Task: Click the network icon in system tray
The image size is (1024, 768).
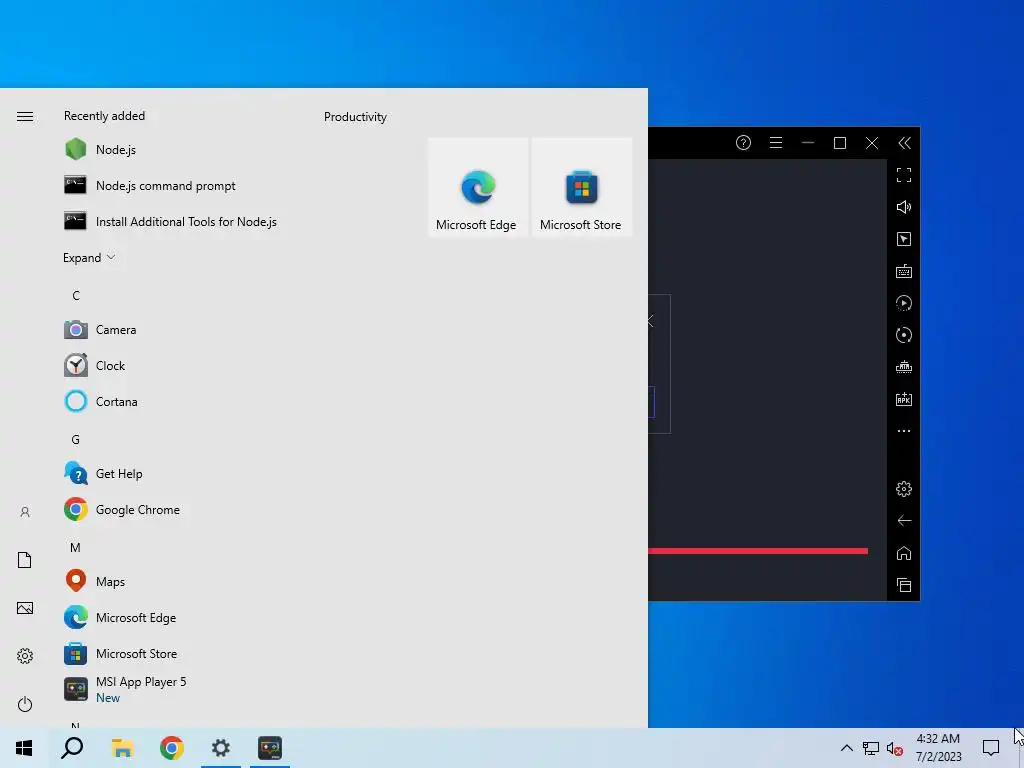Action: tap(871, 748)
